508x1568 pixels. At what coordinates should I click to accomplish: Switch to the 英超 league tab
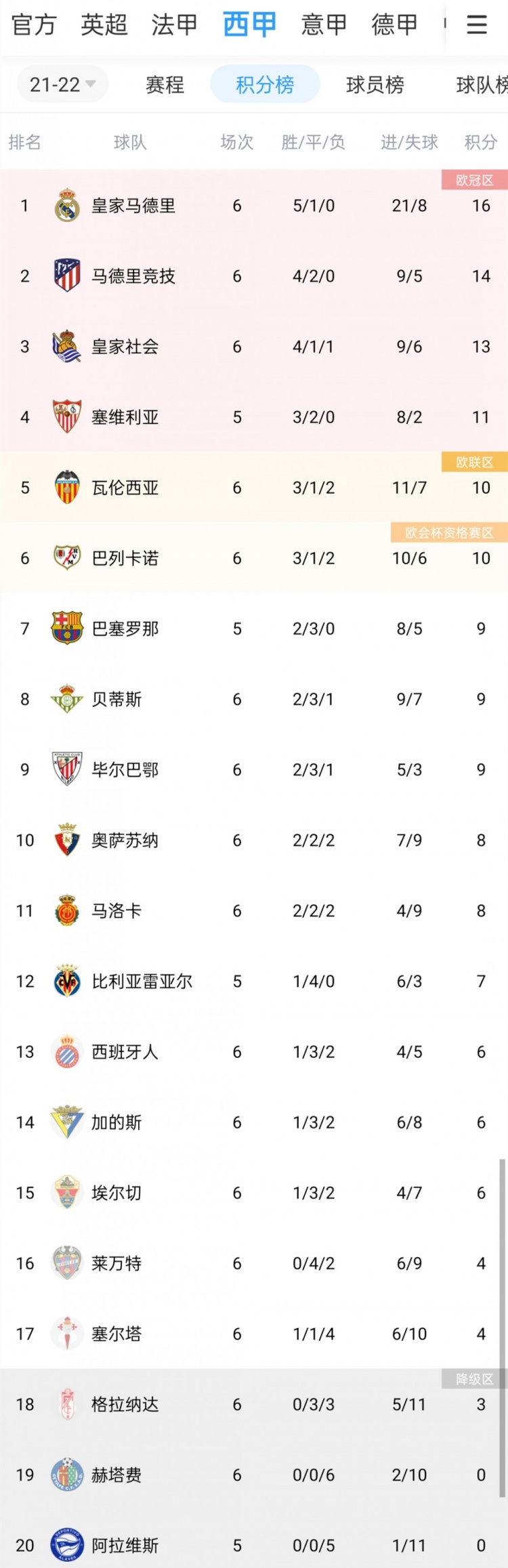[x=104, y=24]
